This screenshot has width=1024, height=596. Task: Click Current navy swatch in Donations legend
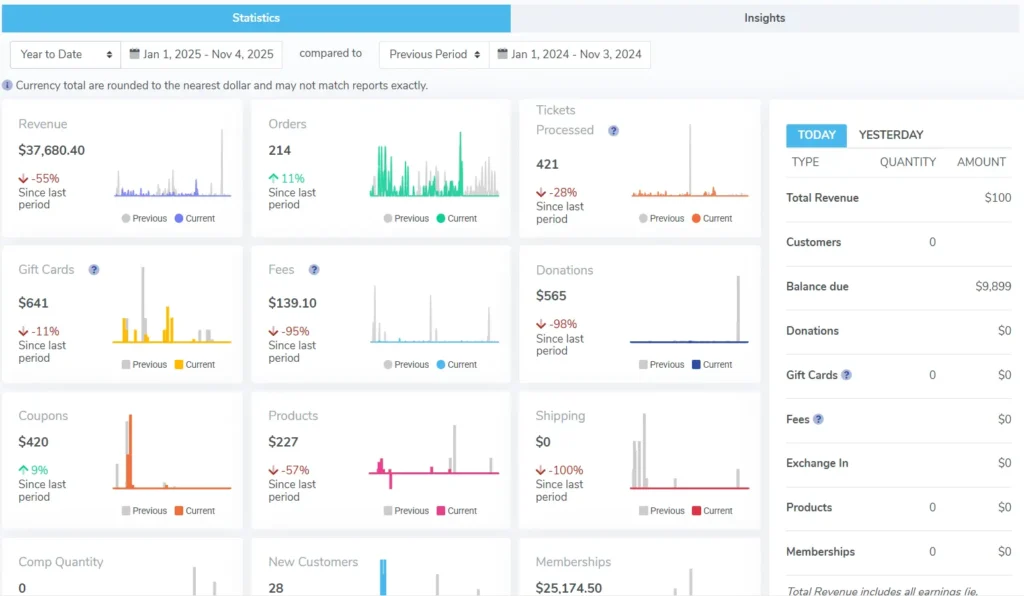pyautogui.click(x=696, y=365)
